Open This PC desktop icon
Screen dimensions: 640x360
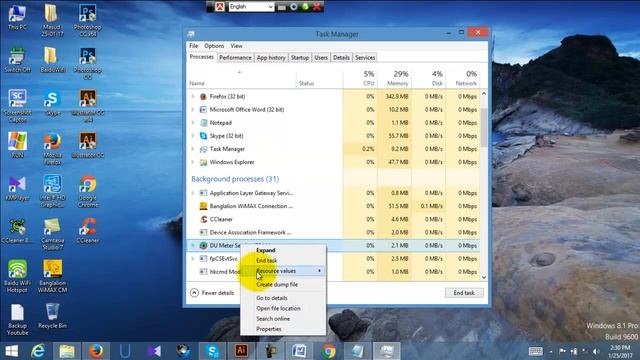click(x=17, y=17)
